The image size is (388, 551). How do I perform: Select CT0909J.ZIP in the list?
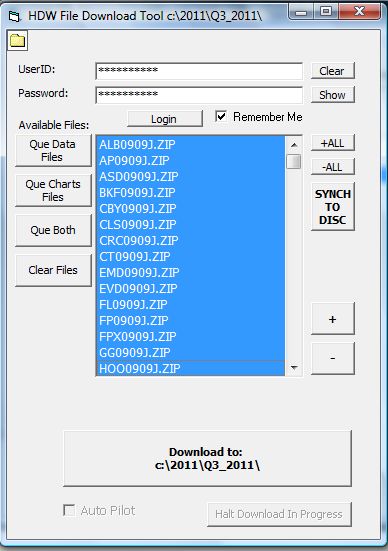coord(190,257)
